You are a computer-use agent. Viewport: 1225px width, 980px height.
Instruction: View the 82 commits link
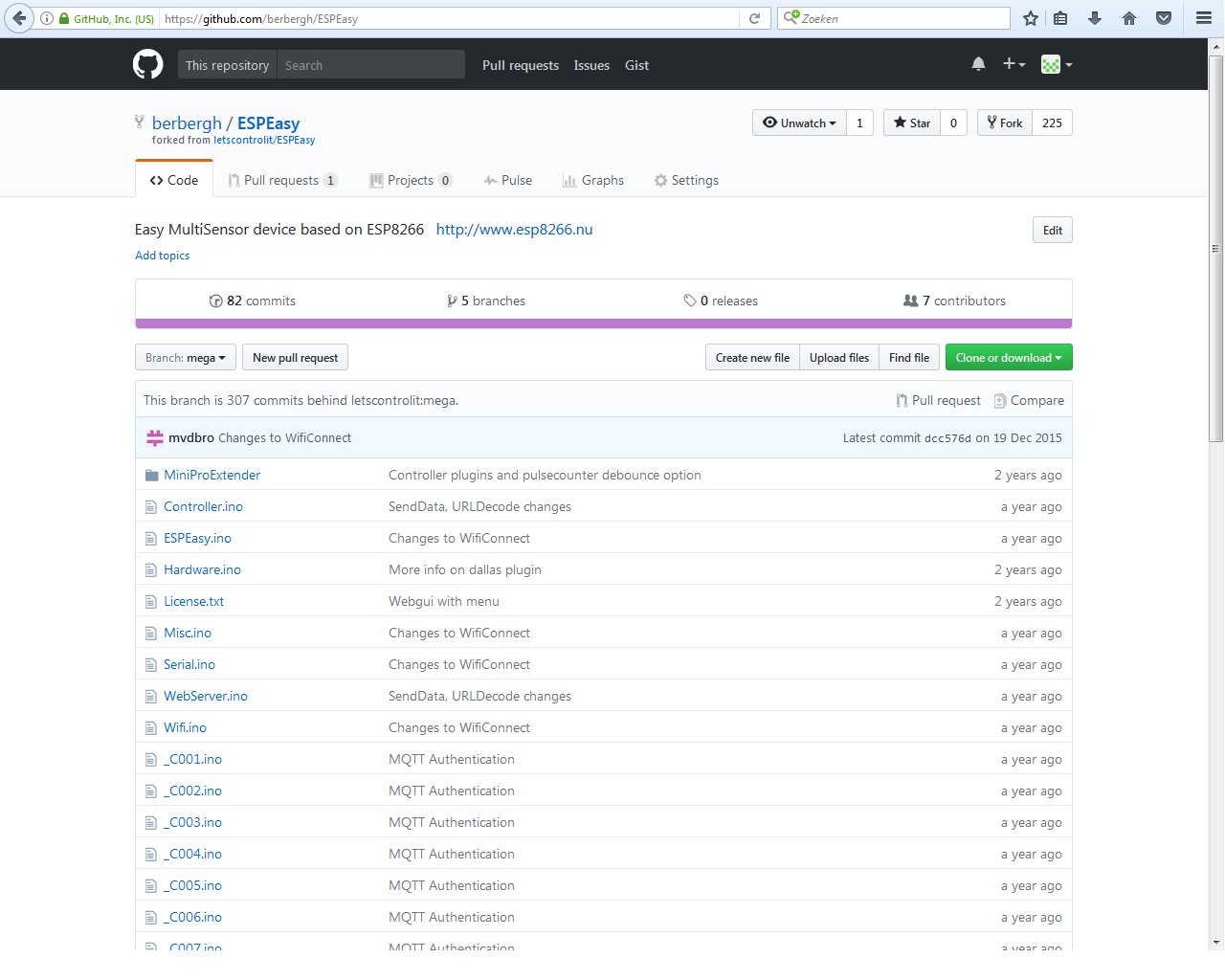(x=253, y=301)
